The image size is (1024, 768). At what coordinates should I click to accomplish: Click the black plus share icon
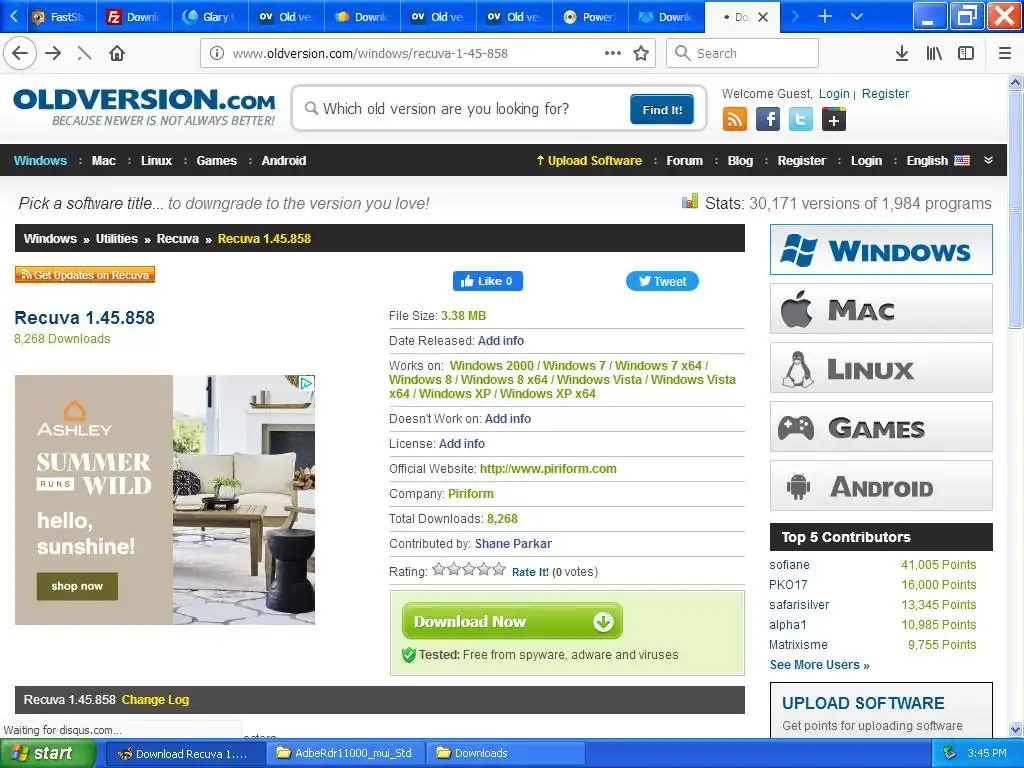pos(834,120)
